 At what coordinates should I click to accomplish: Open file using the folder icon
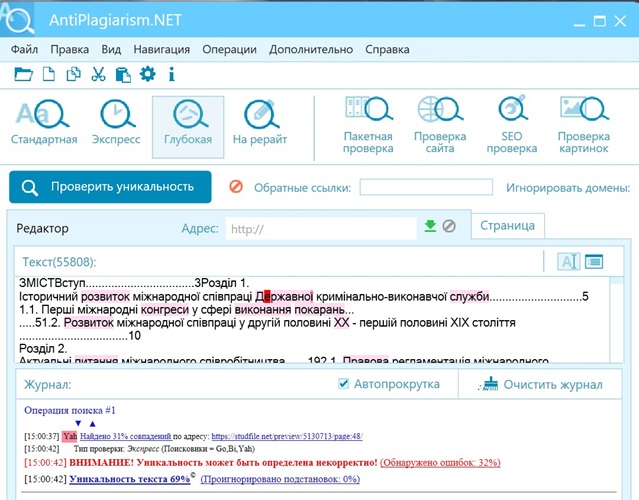tap(23, 75)
